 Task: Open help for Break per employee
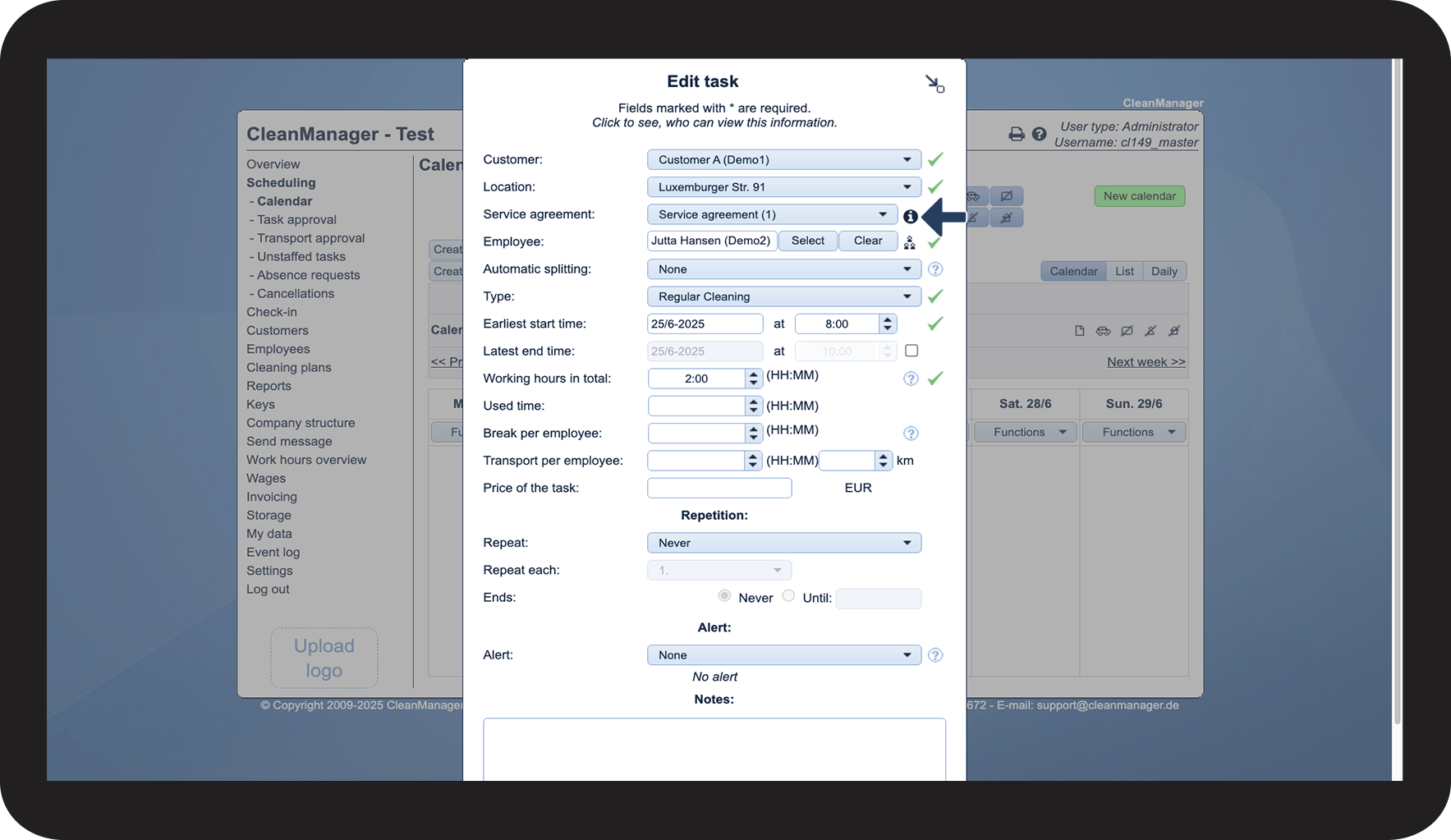pos(911,434)
